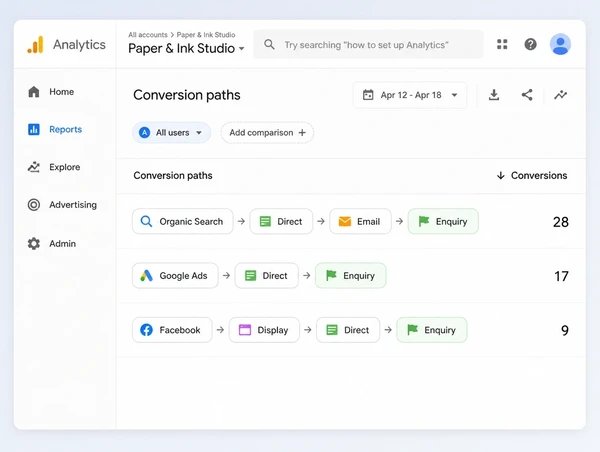Image resolution: width=600 pixels, height=452 pixels.
Task: Open the user account avatar
Action: point(560,44)
